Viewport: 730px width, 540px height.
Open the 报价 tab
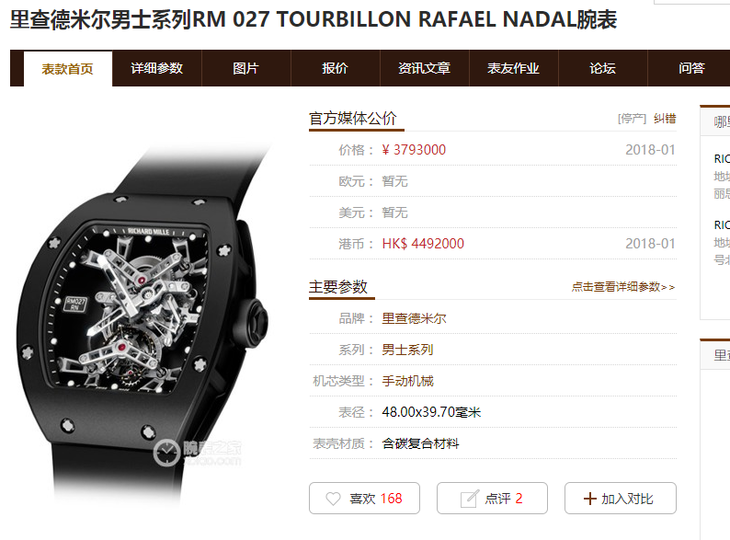pyautogui.click(x=335, y=68)
